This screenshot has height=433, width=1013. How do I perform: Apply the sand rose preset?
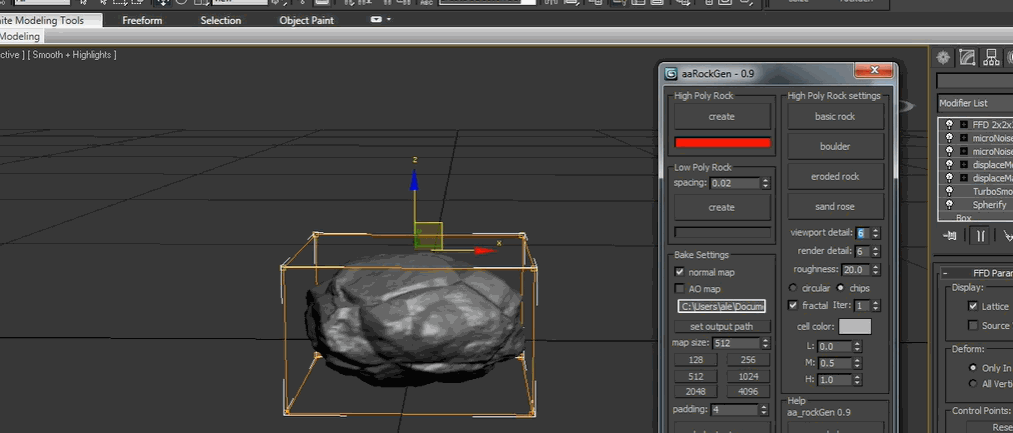(x=835, y=207)
